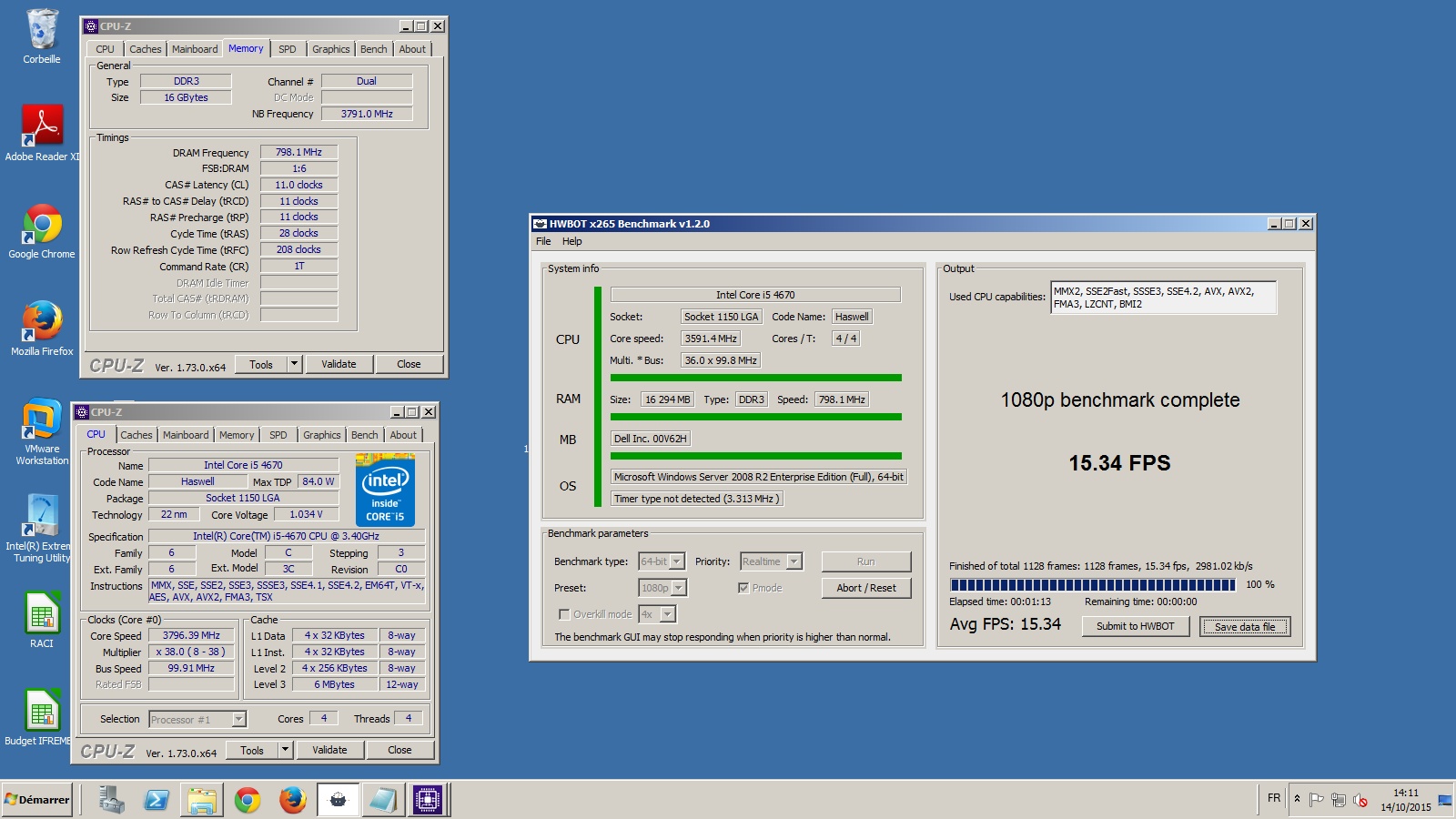Open PowerShell from the taskbar
1456x819 pixels.
(x=157, y=800)
